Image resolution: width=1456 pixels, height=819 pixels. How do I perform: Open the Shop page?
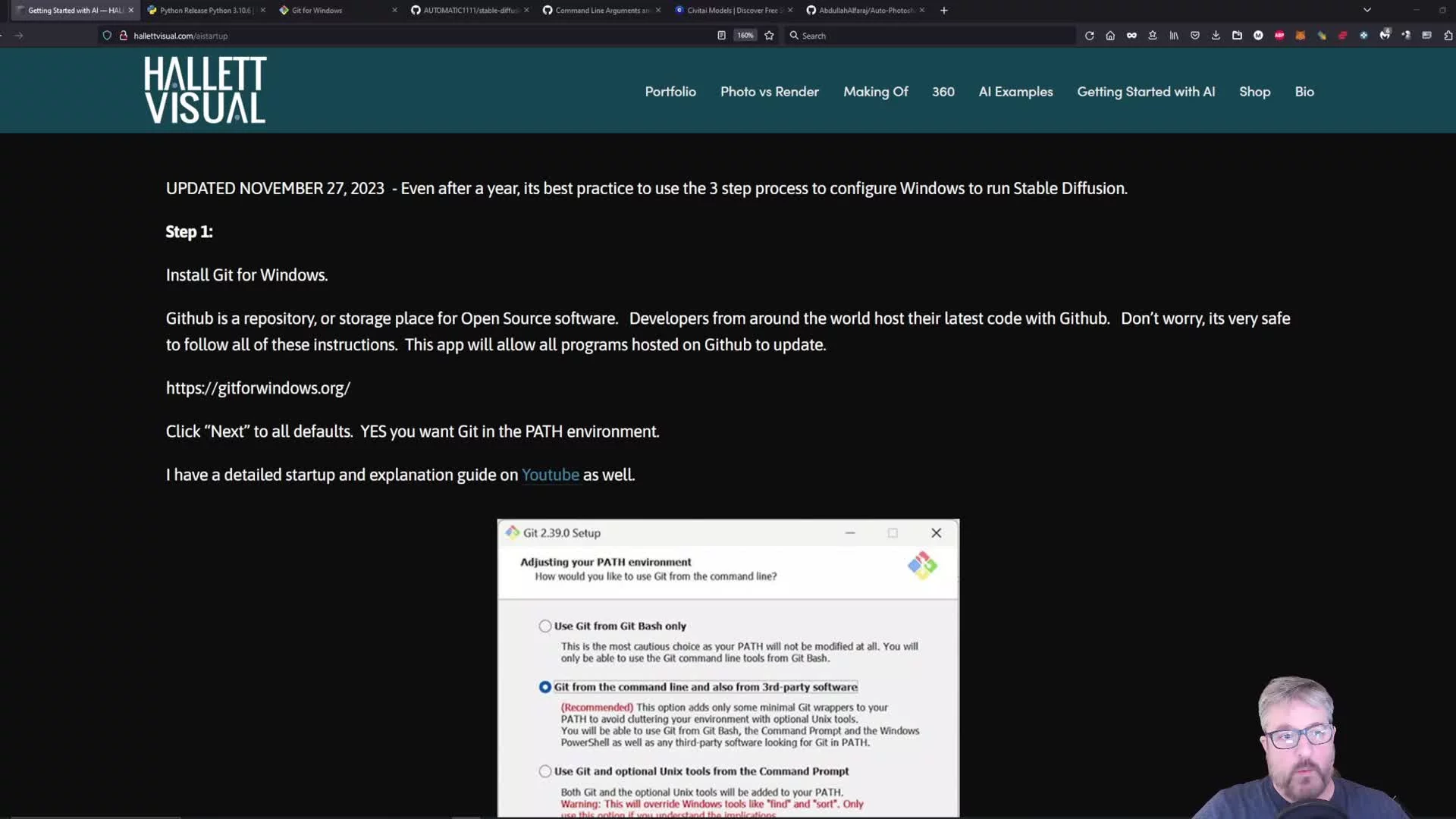1254,92
